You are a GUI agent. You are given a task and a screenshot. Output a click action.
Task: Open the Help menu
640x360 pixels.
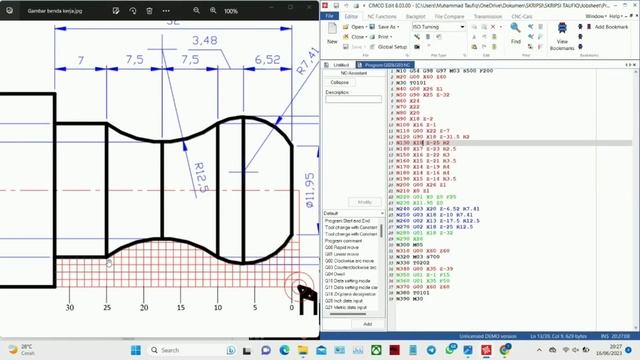click(x=616, y=16)
